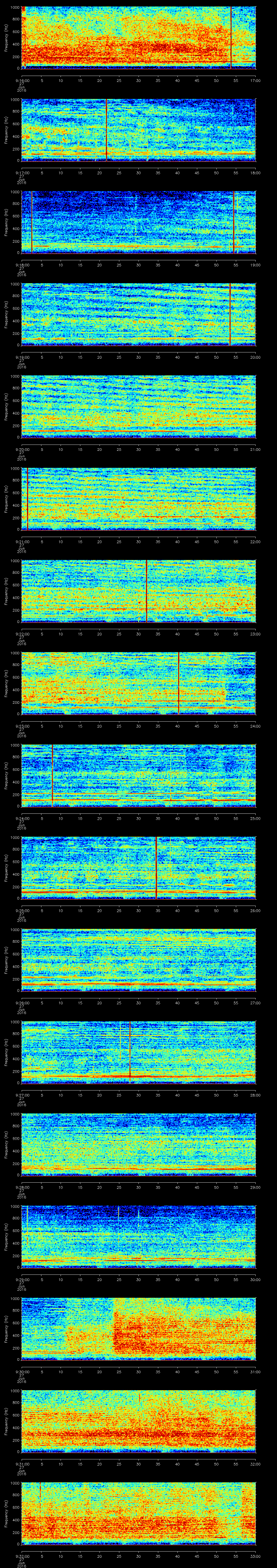Click the 9:26:00 spectrogram plot area

(139, 960)
